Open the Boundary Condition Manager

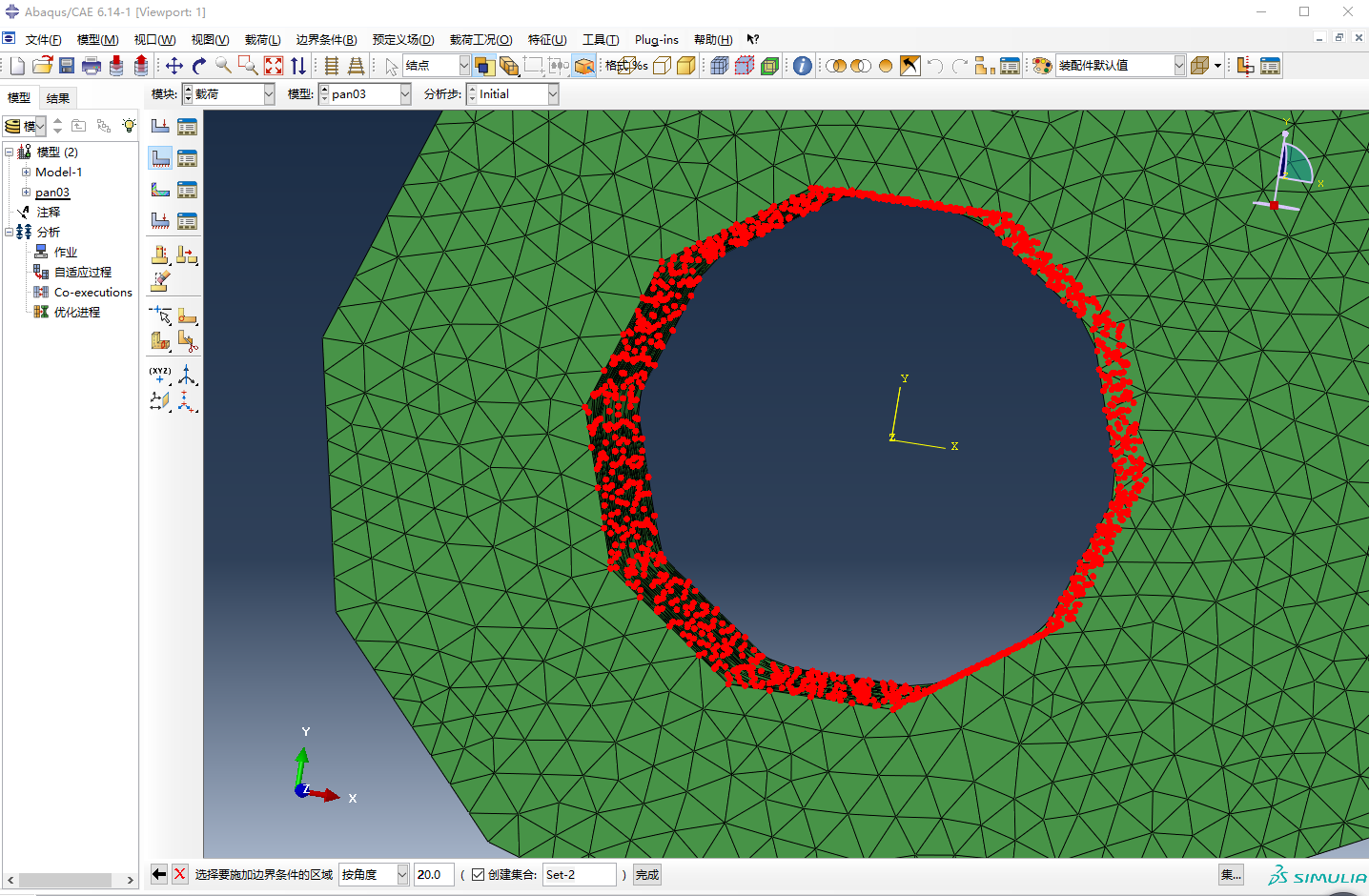tap(187, 158)
